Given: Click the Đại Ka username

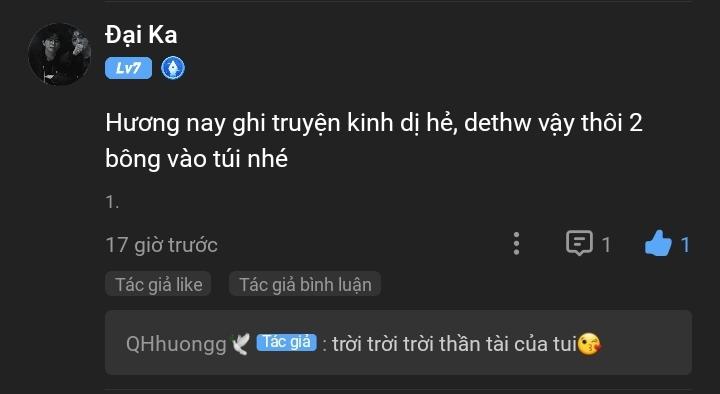Looking at the screenshot, I should click(x=141, y=35).
